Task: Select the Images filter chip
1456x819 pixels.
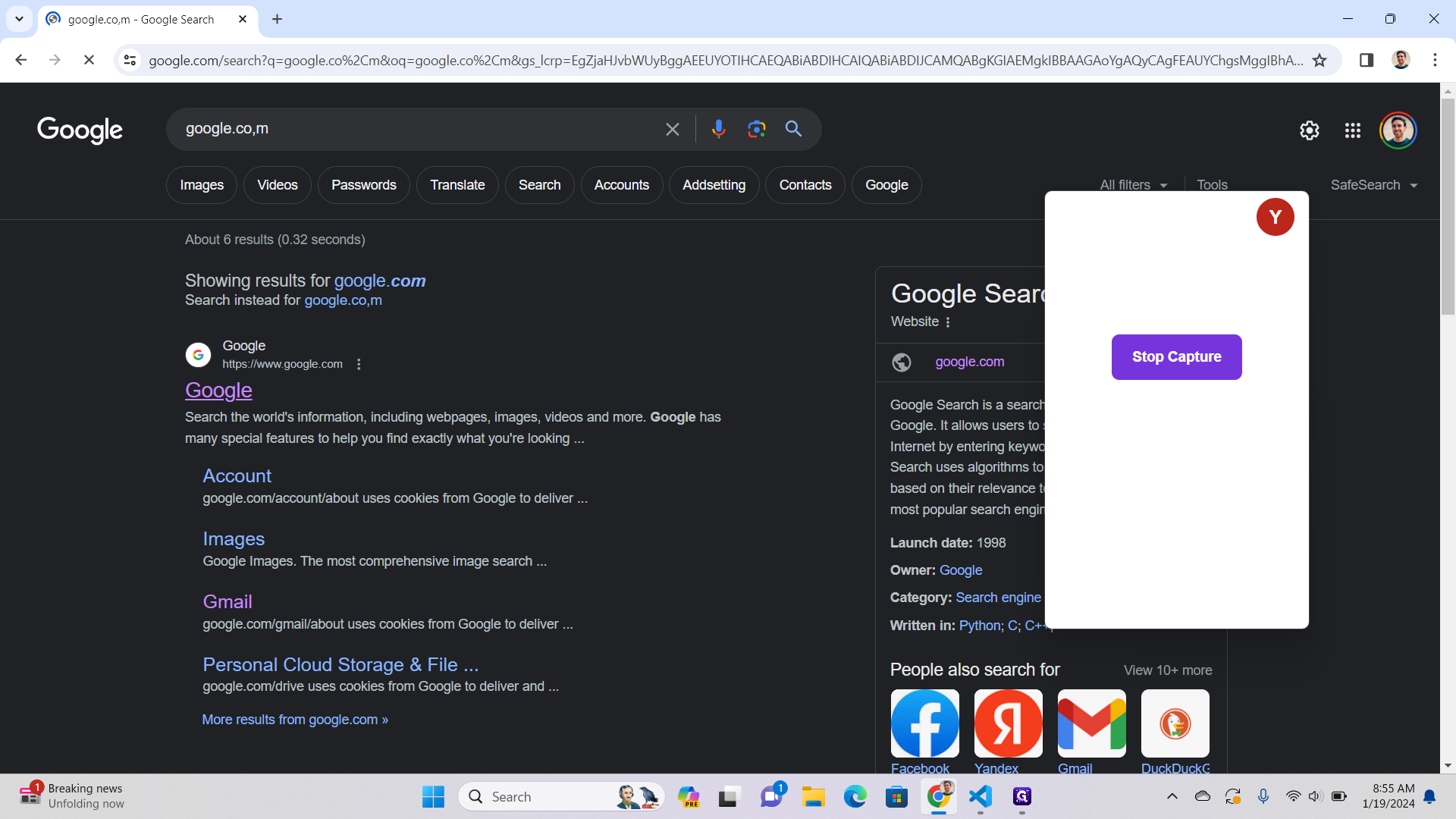Action: coord(202,185)
